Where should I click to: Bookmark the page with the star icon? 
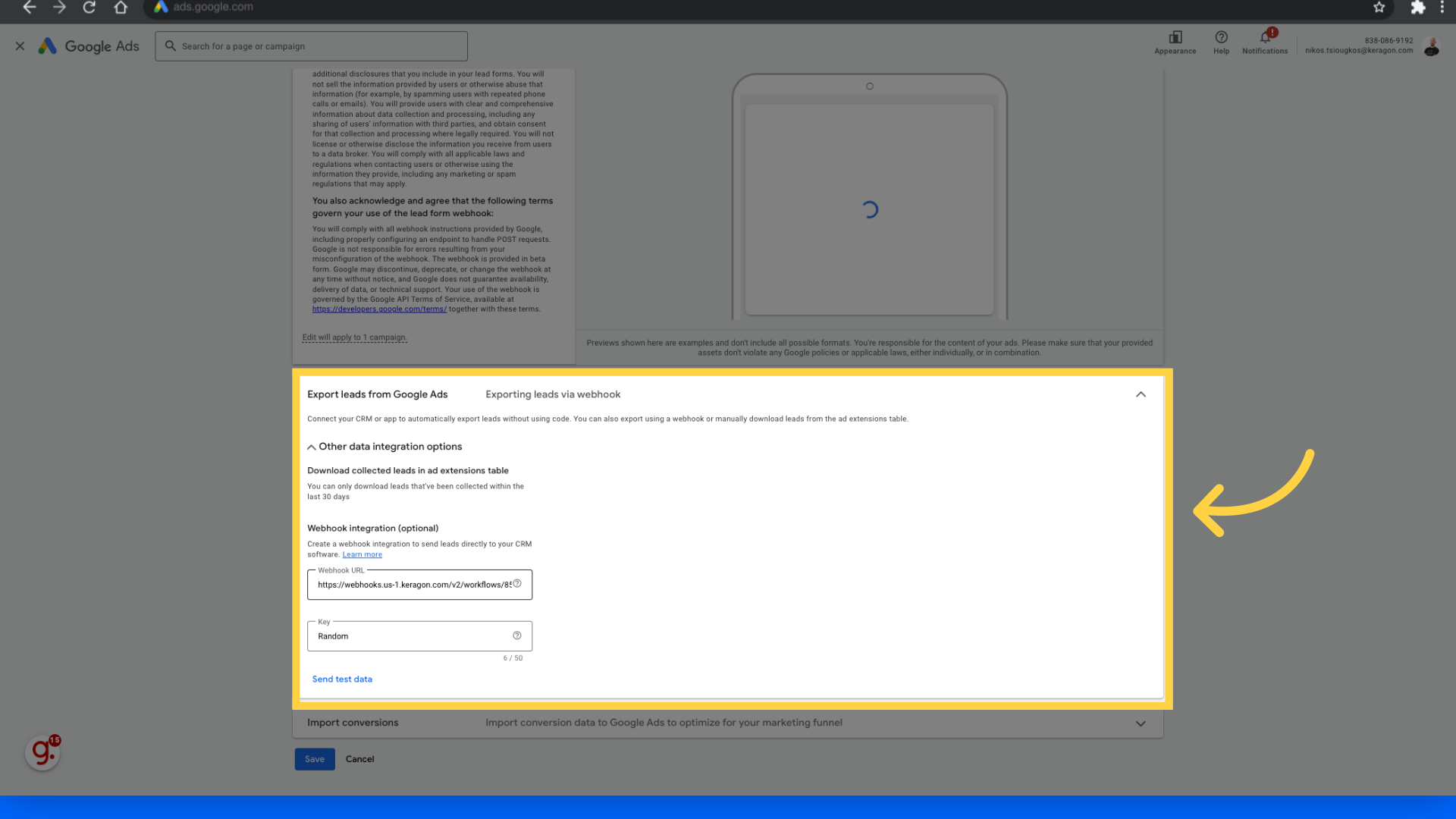[x=1379, y=8]
